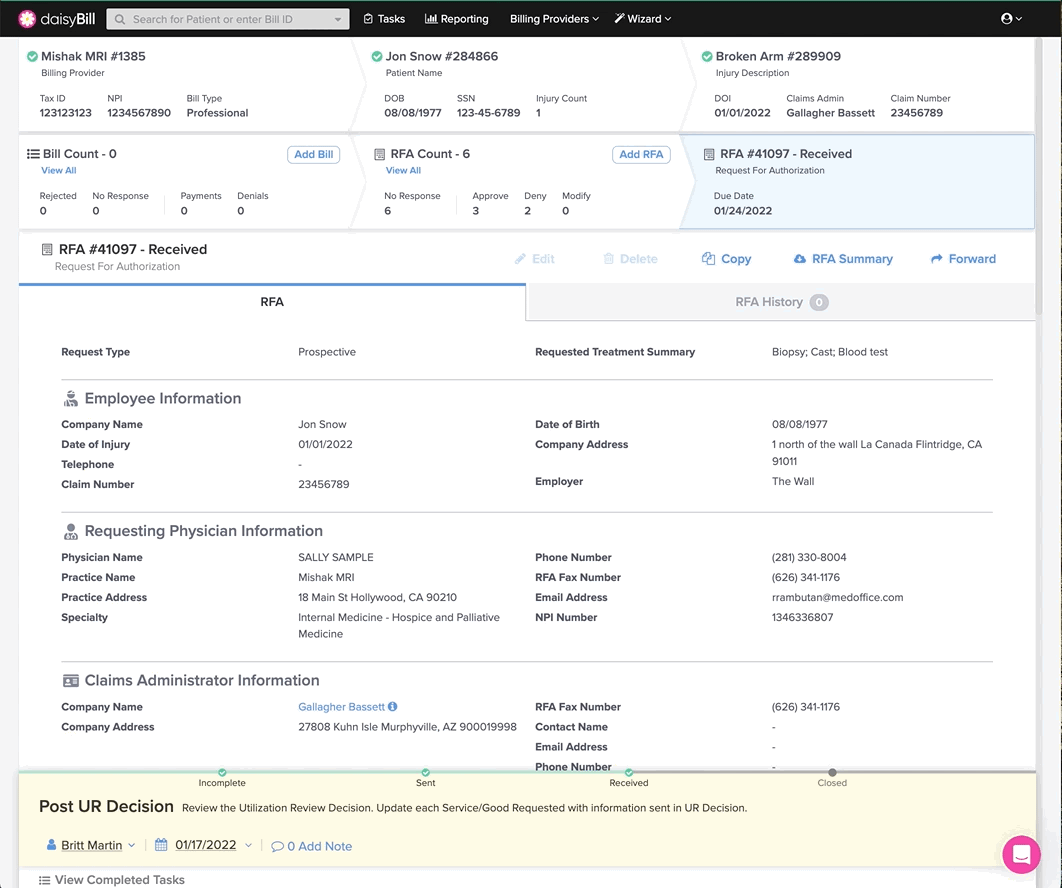
Task: Click claim number 23456789 under Employee Information
Action: click(x=324, y=484)
